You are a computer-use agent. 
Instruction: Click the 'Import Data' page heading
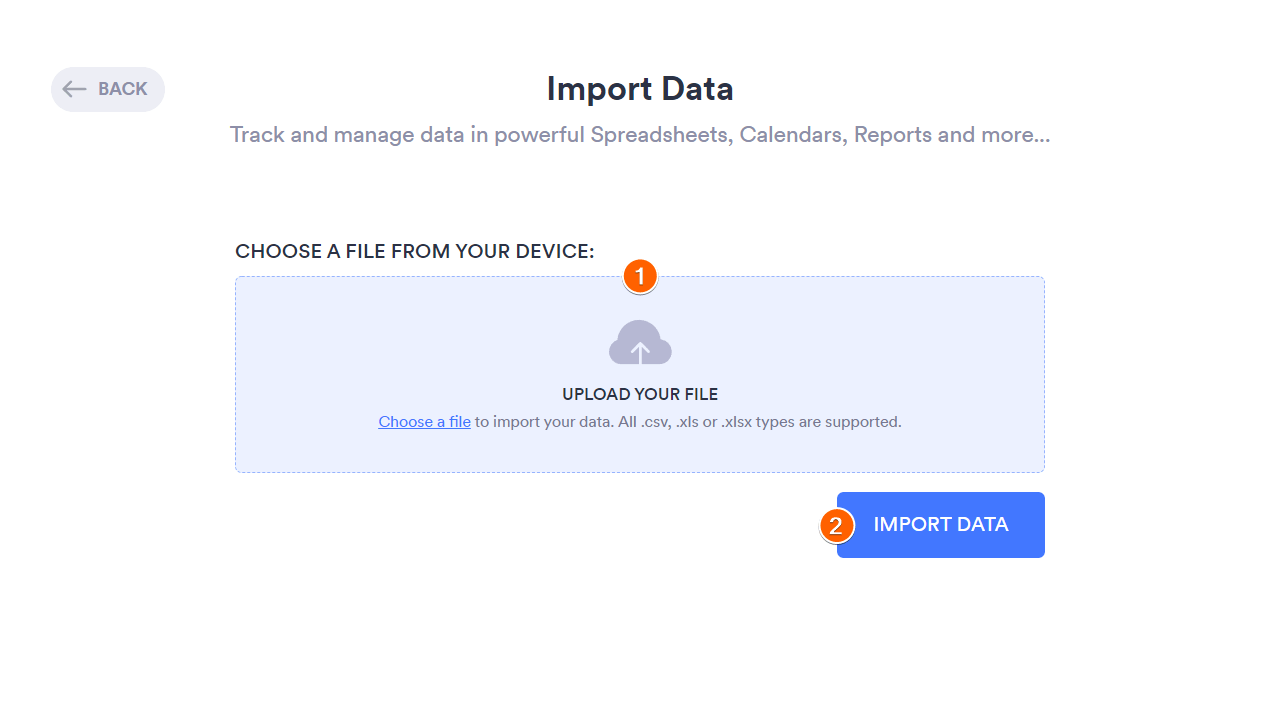(x=640, y=89)
